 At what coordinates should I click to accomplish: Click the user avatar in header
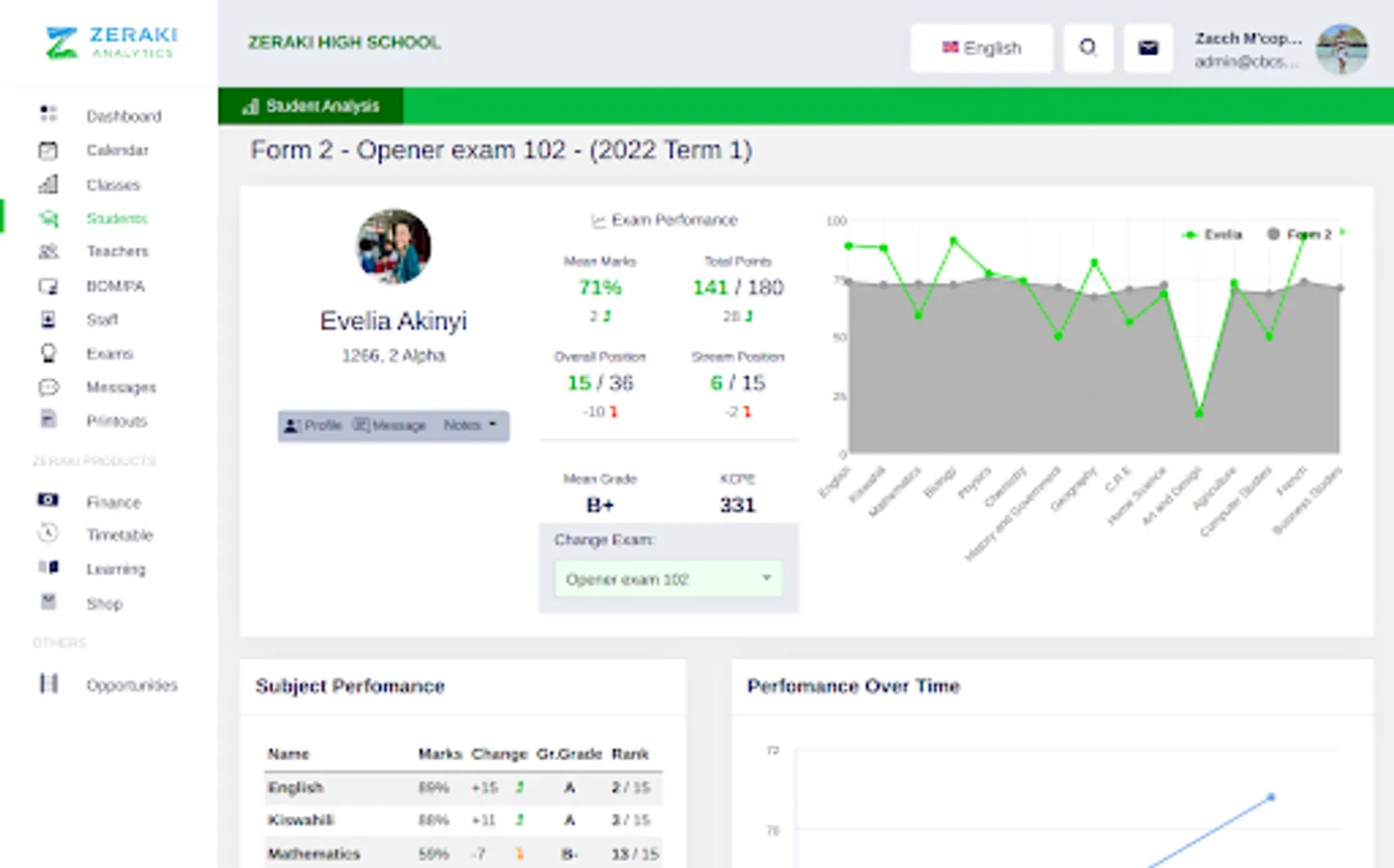(1342, 49)
